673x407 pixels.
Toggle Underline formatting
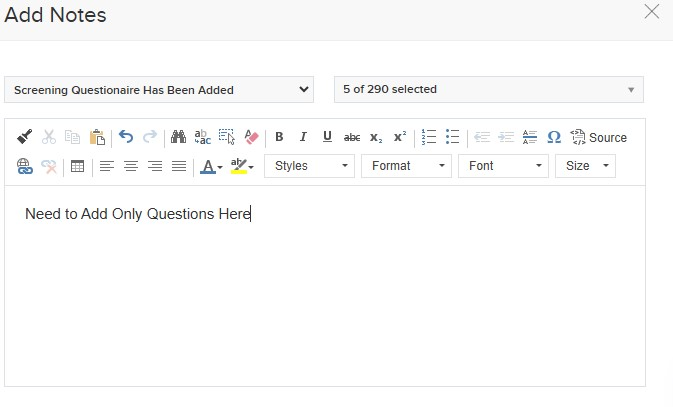327,138
